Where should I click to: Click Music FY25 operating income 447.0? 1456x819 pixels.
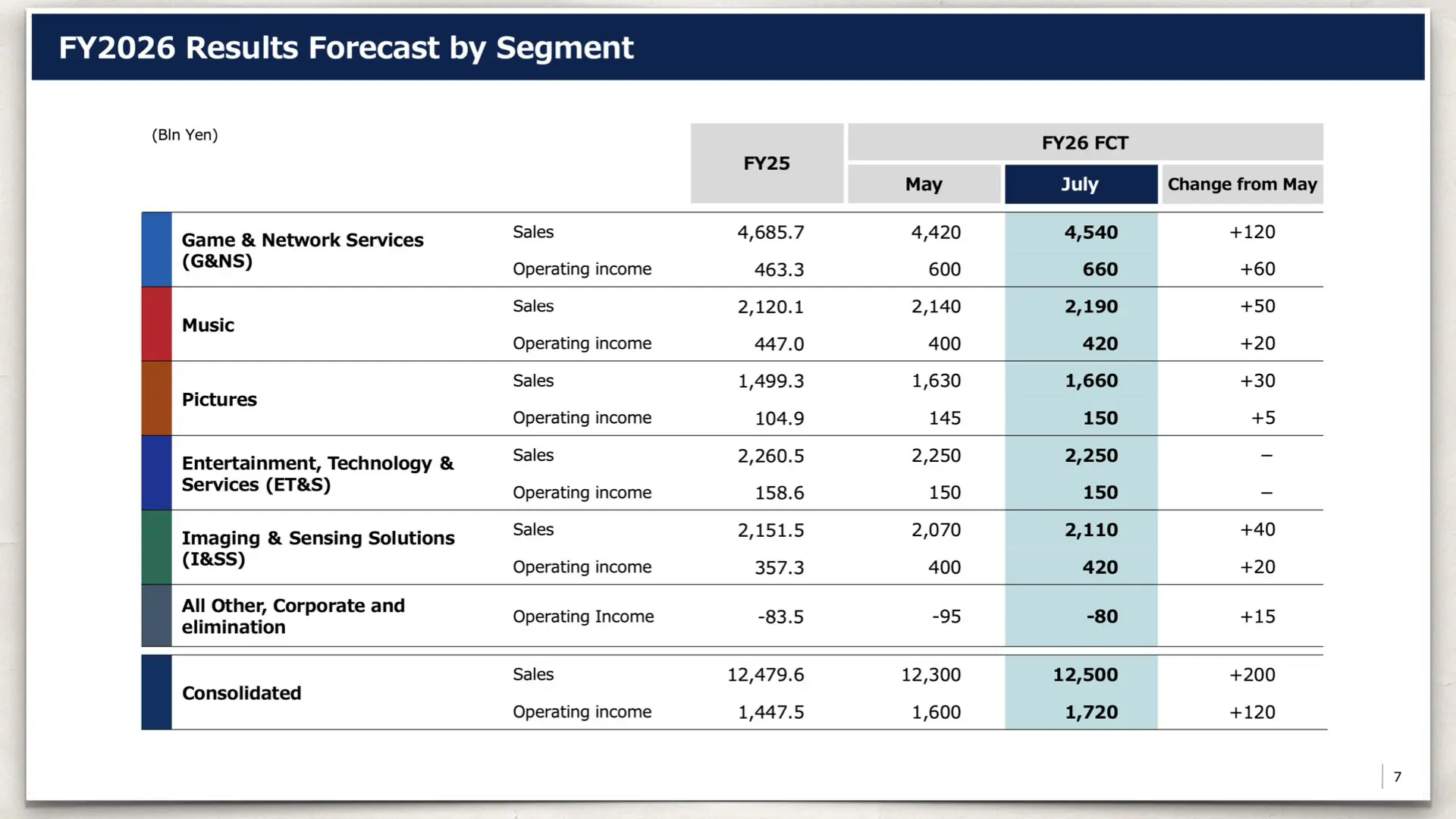(779, 344)
